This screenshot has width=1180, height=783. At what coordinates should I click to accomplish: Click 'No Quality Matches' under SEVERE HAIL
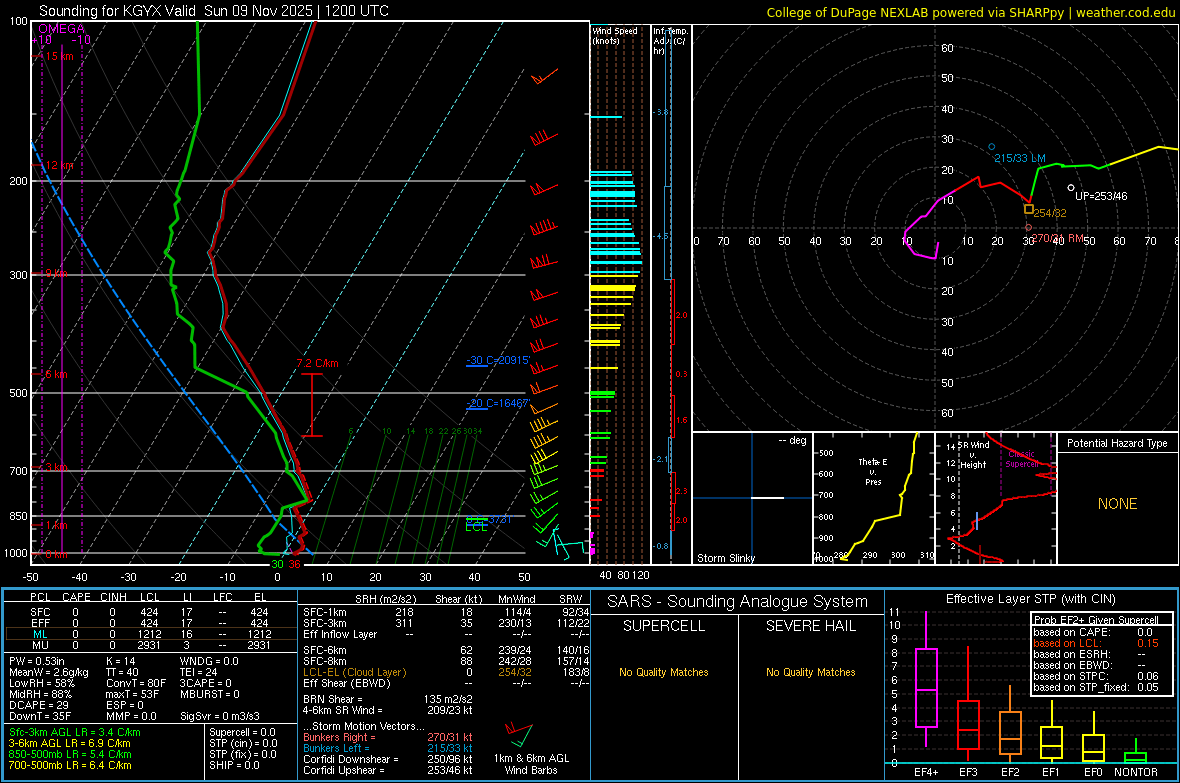[810, 672]
